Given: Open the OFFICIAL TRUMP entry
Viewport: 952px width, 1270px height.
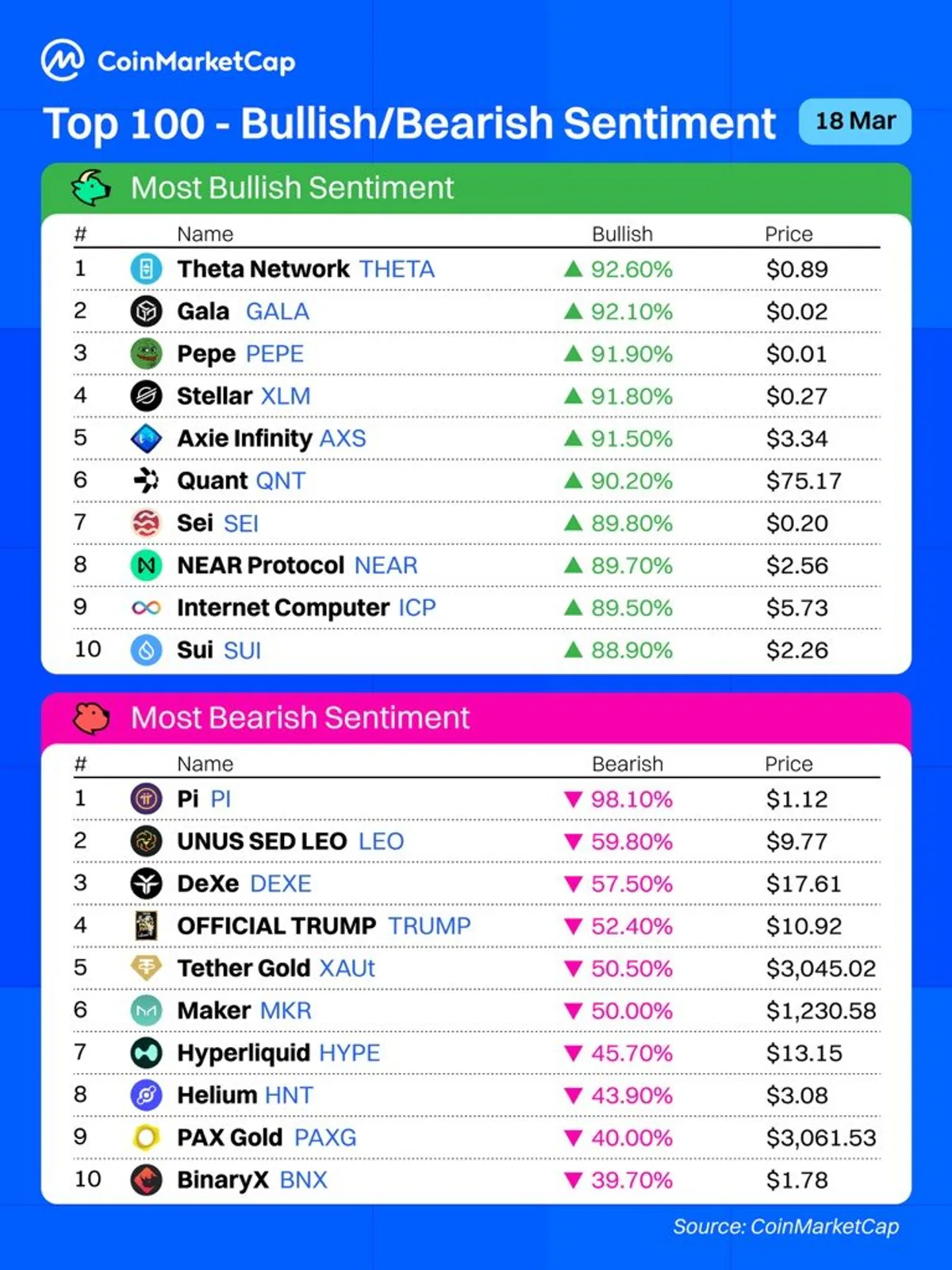Looking at the screenshot, I should point(476,926).
